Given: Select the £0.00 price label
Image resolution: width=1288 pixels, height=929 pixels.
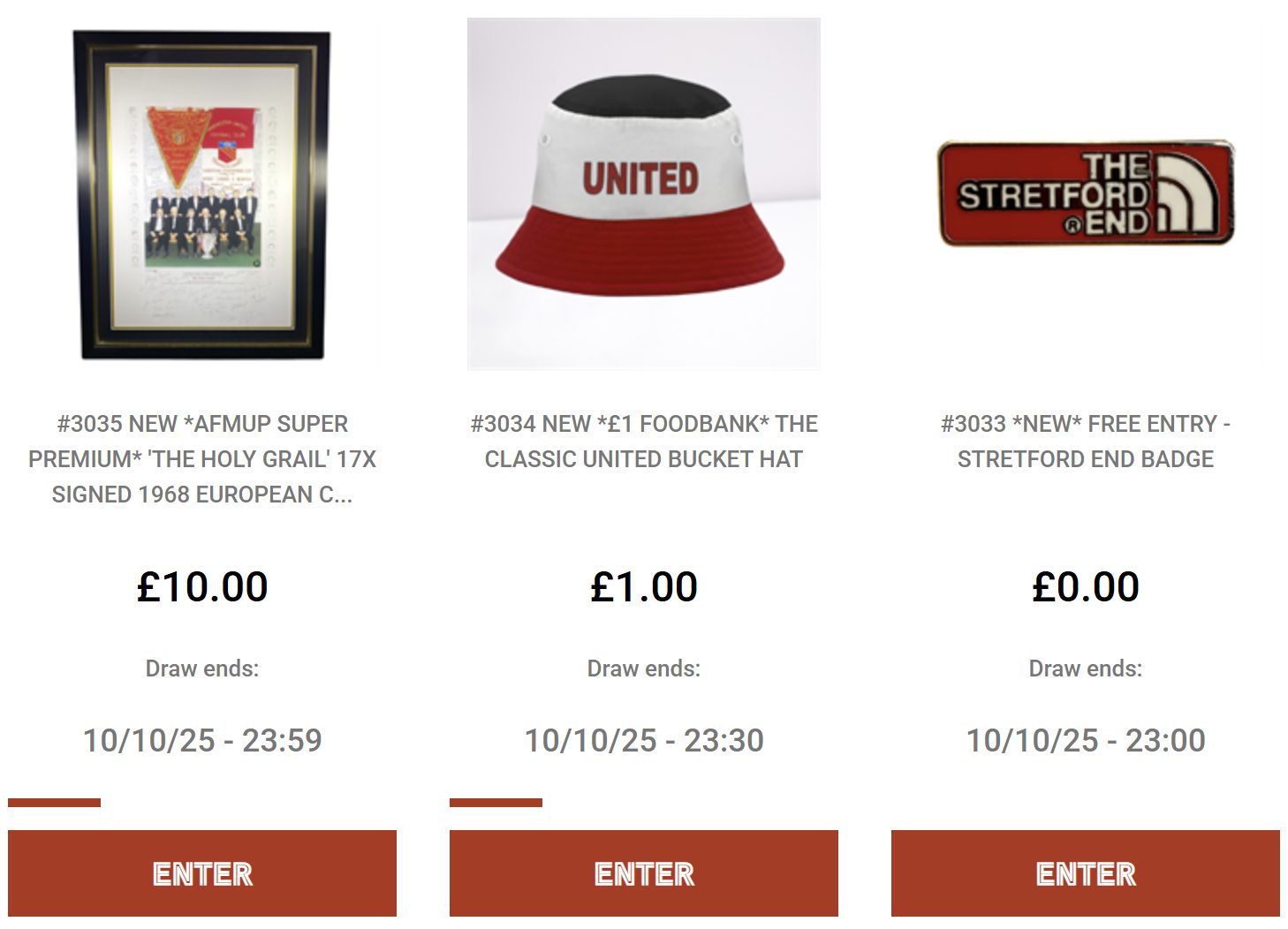Looking at the screenshot, I should (x=1086, y=587).
